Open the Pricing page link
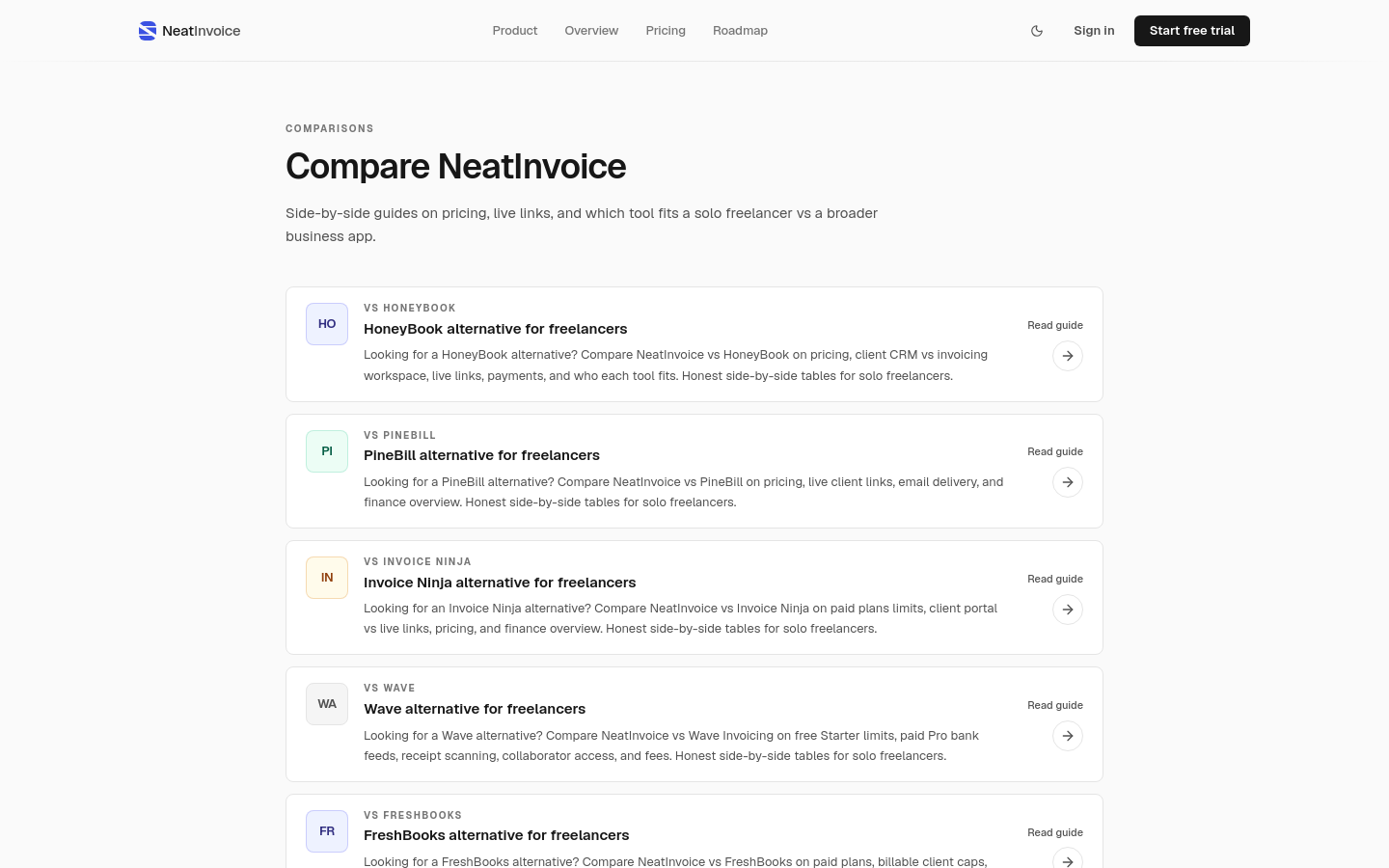The height and width of the screenshot is (868, 1389). (666, 31)
